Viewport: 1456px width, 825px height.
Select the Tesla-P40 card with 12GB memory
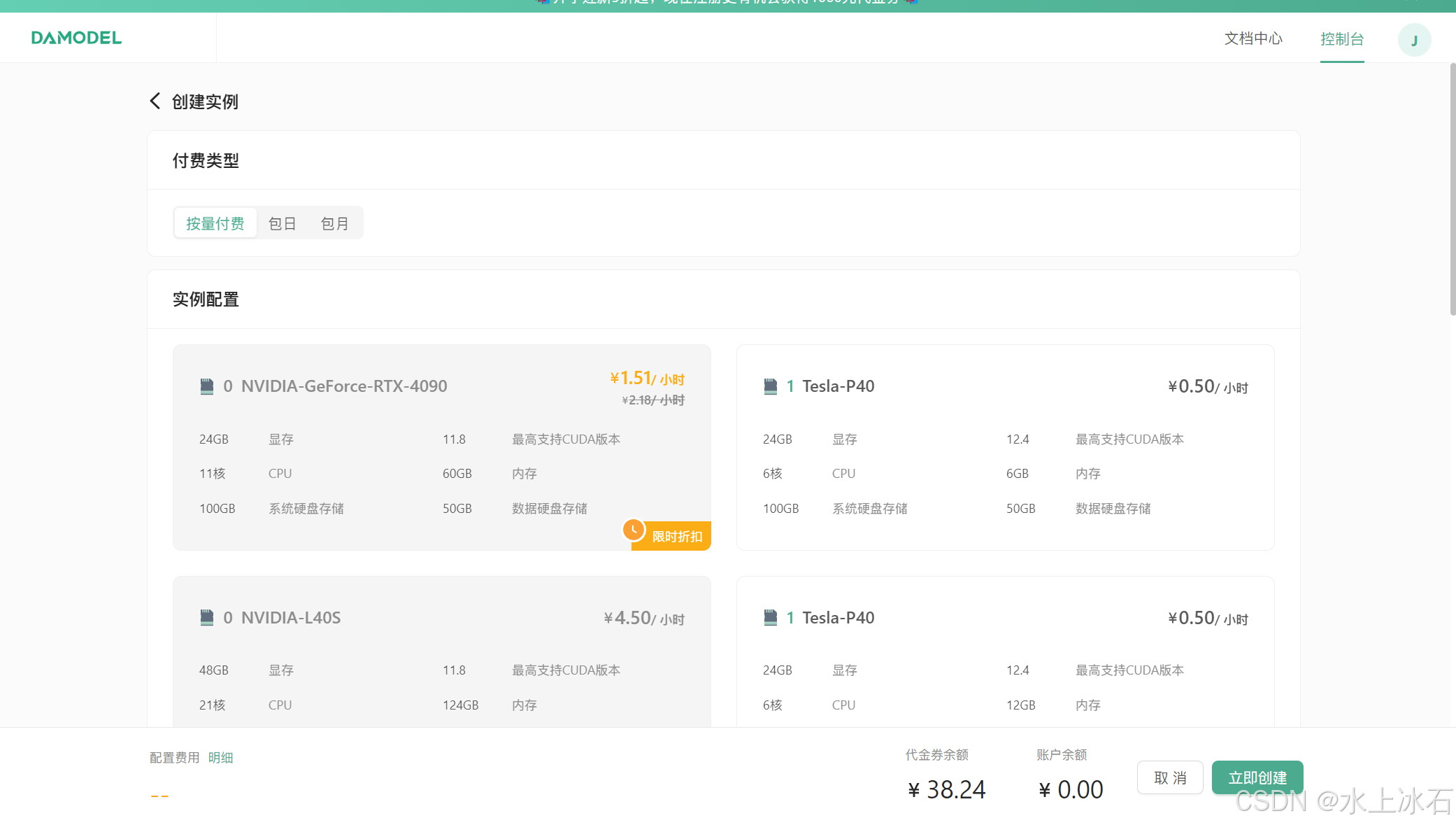(x=1006, y=651)
